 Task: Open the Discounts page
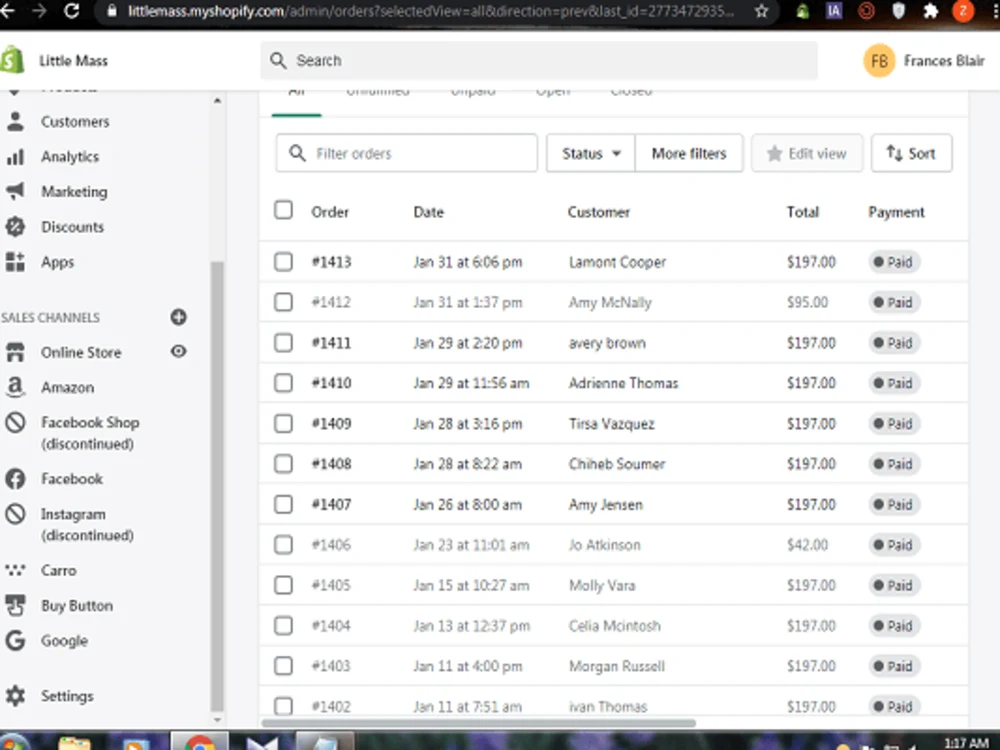(x=72, y=226)
